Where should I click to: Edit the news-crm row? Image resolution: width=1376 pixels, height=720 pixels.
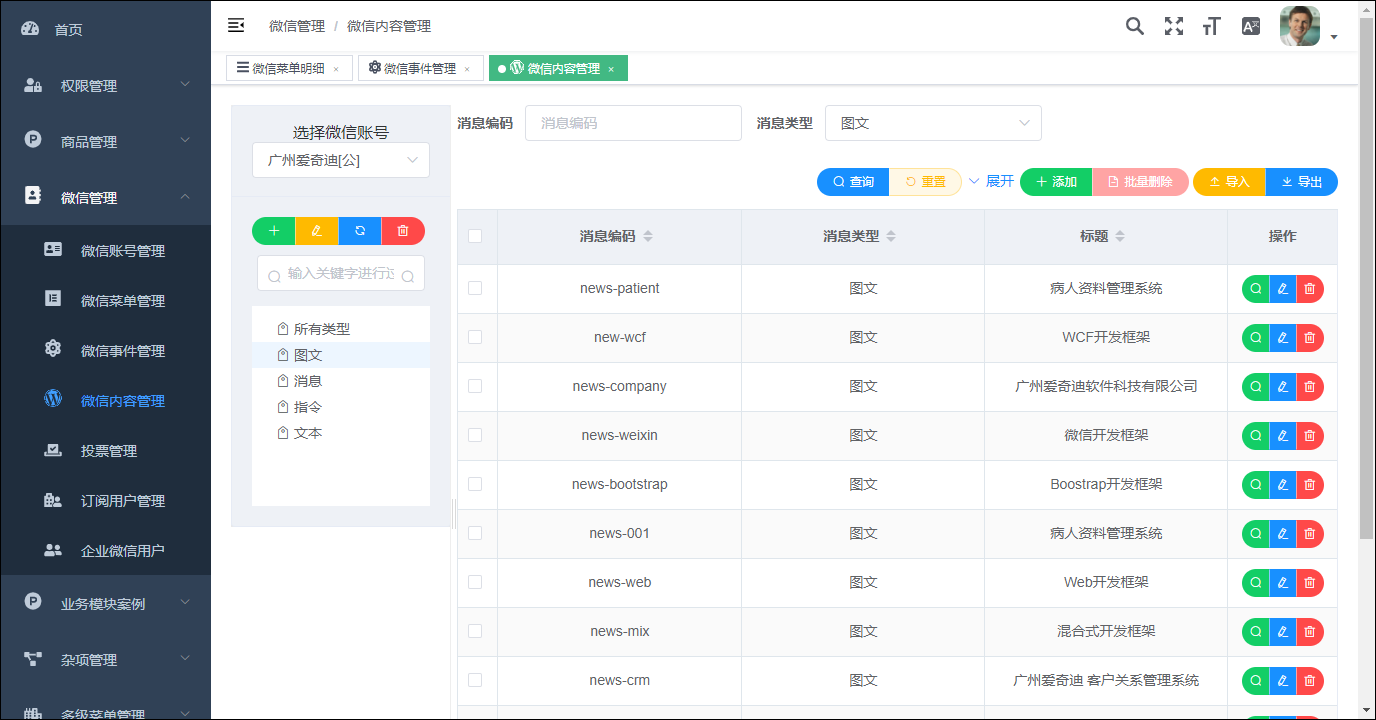coord(1283,681)
